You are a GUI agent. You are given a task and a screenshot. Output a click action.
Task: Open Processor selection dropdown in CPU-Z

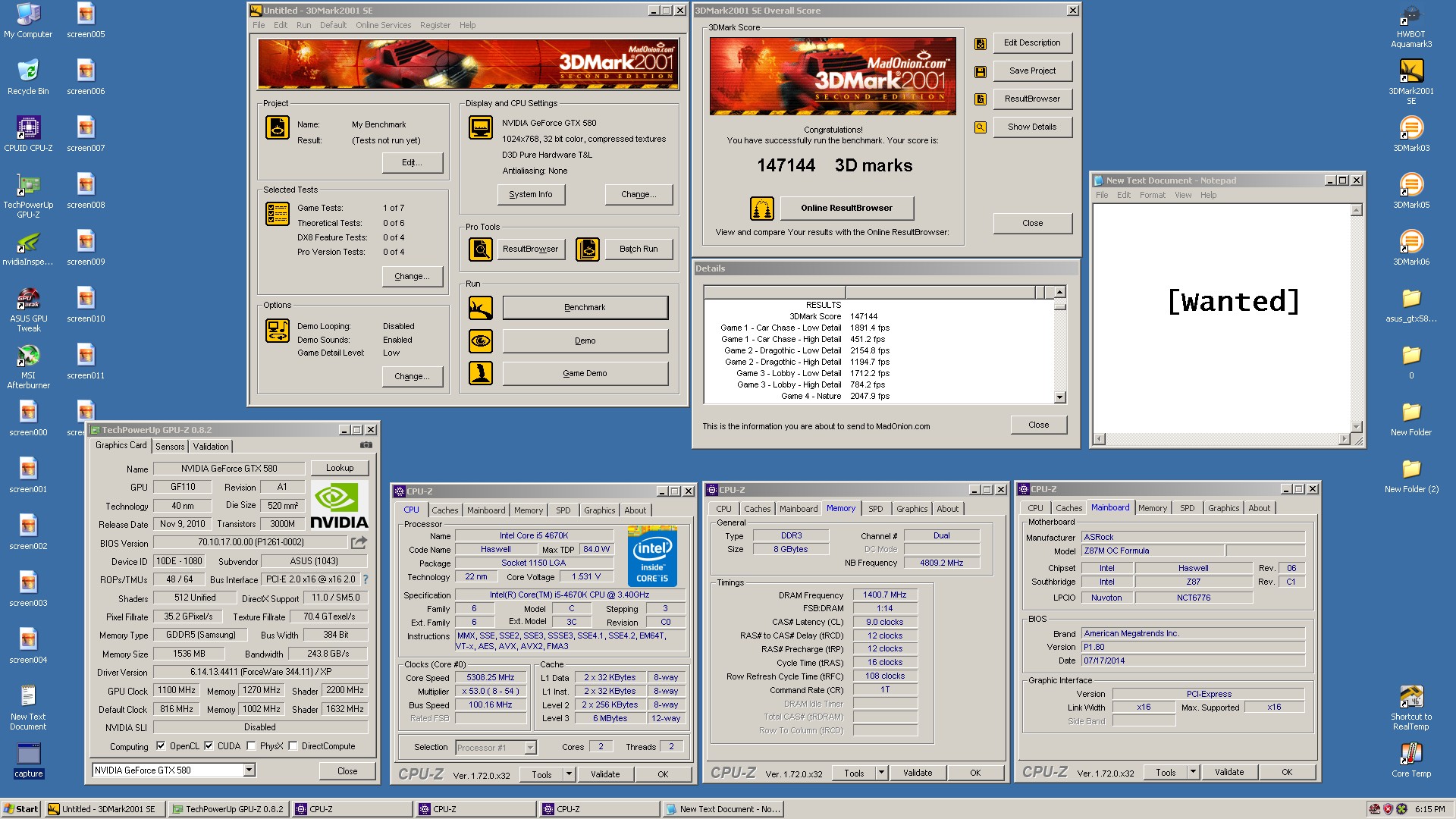coord(530,748)
